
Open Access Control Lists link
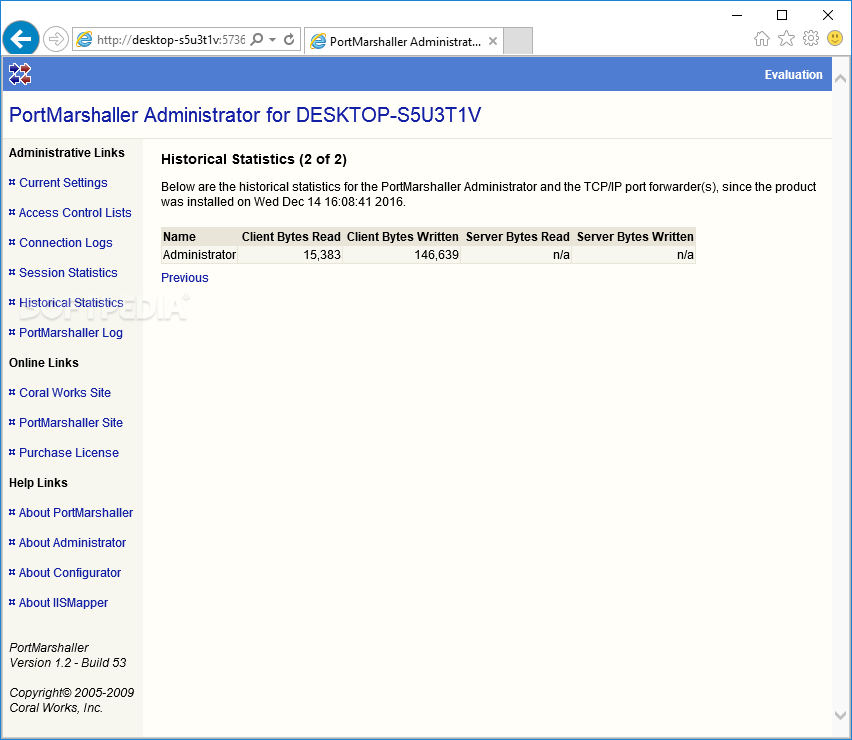(x=75, y=213)
